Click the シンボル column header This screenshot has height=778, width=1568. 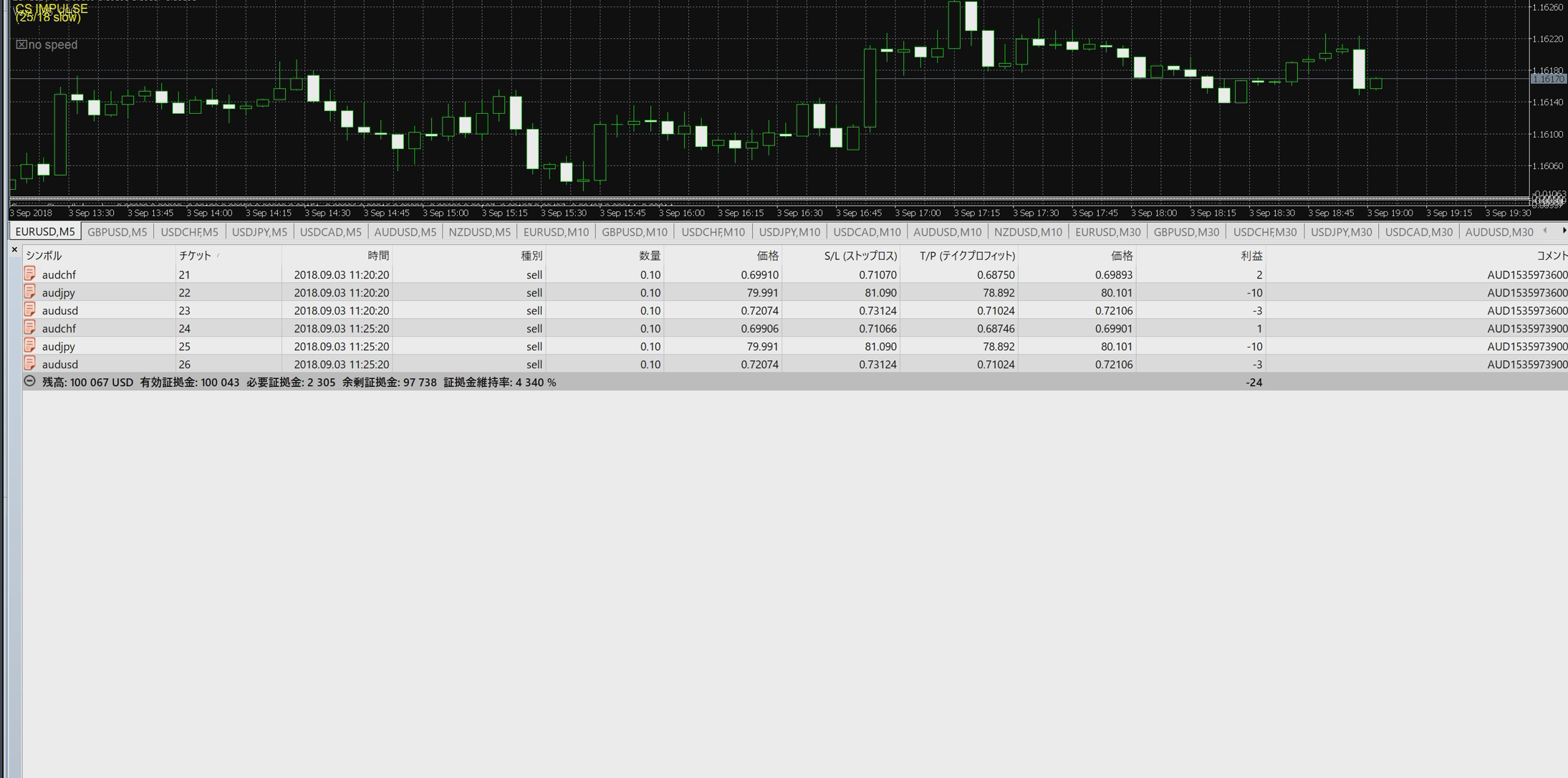[x=44, y=256]
